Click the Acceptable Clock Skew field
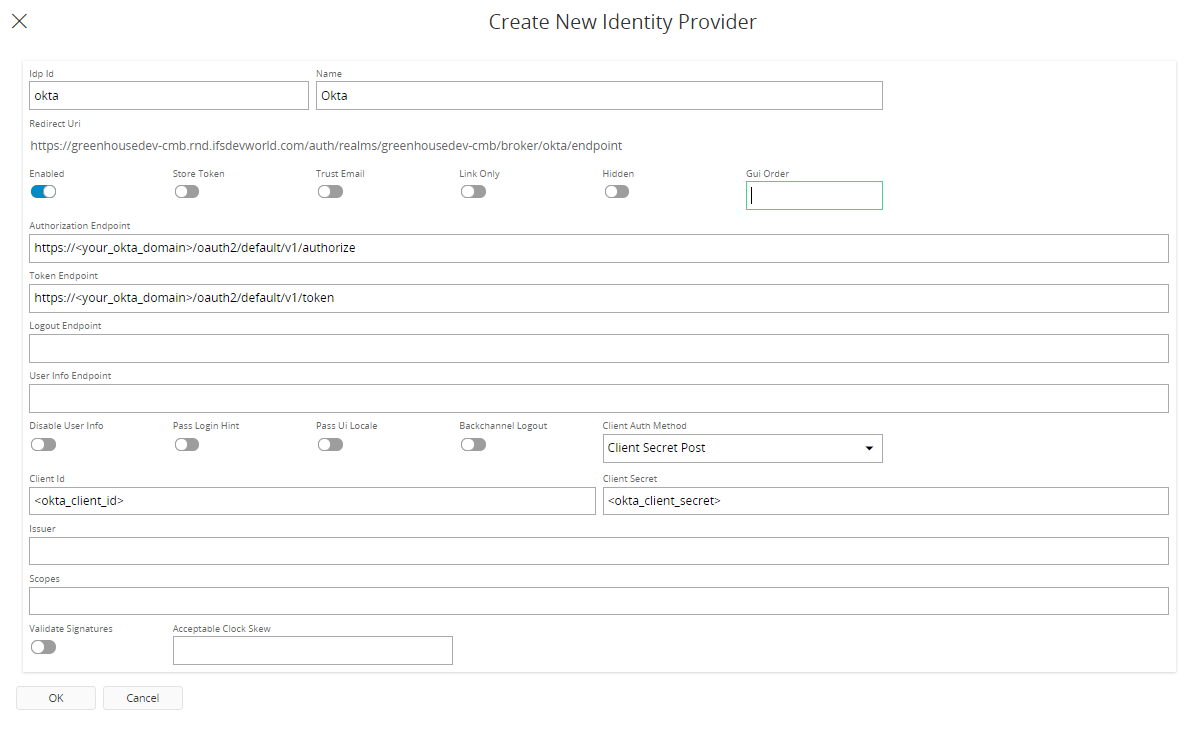This screenshot has height=742, width=1187. pyautogui.click(x=313, y=650)
